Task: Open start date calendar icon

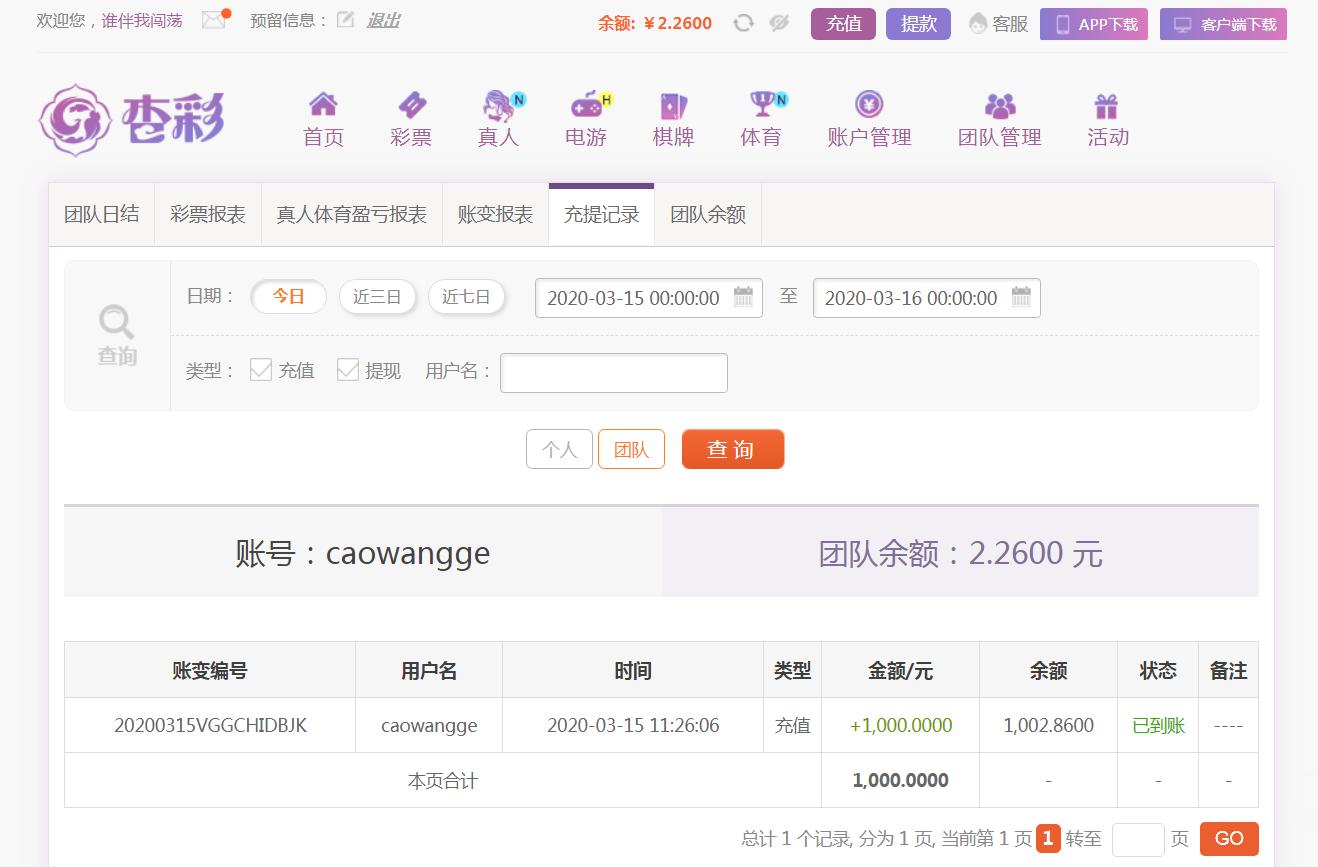Action: click(x=743, y=297)
